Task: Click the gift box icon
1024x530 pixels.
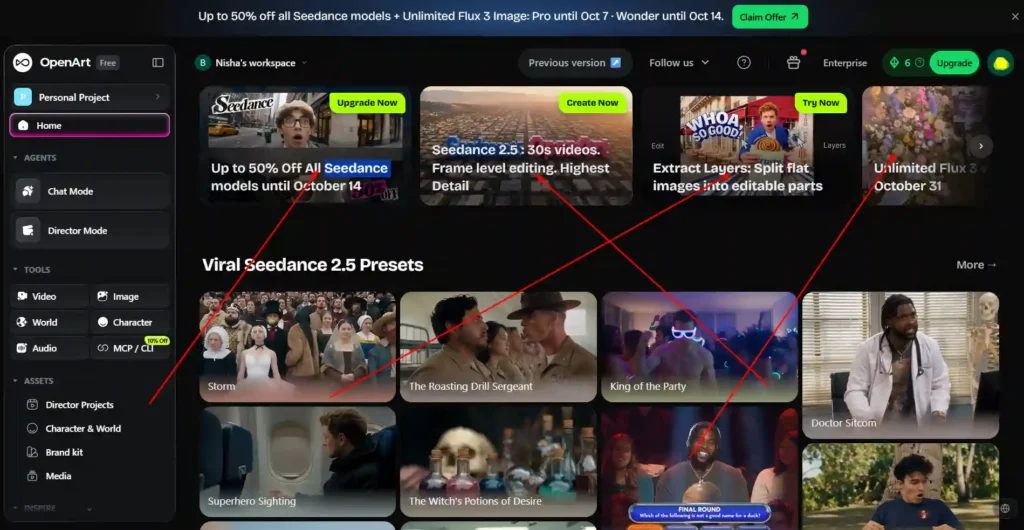Action: click(x=793, y=63)
